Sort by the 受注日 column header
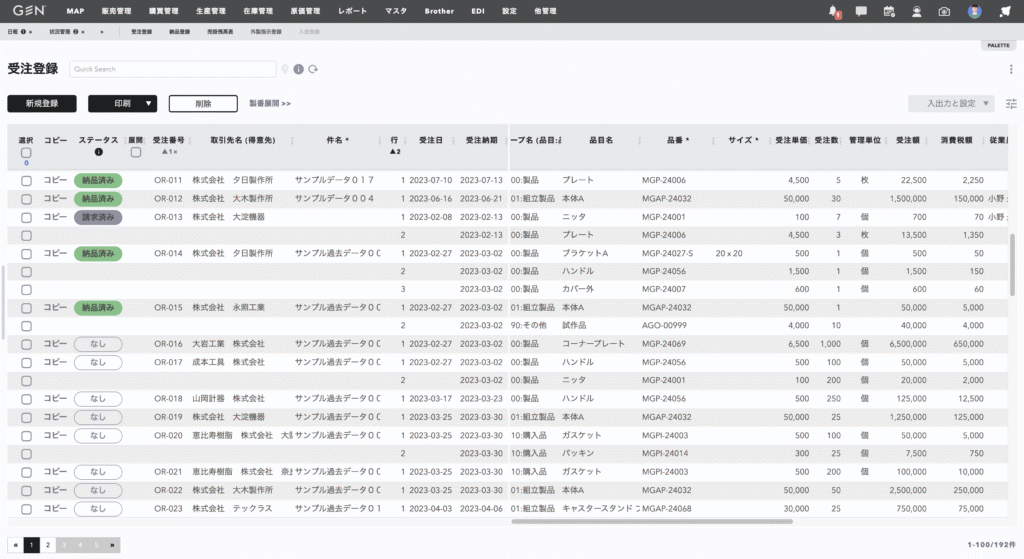Viewport: 1024px width, 559px height. (430, 140)
